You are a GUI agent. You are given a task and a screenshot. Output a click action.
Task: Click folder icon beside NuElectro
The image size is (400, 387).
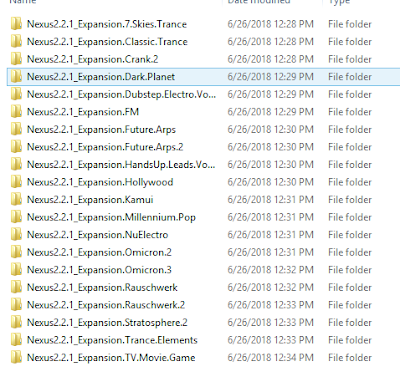tap(16, 235)
